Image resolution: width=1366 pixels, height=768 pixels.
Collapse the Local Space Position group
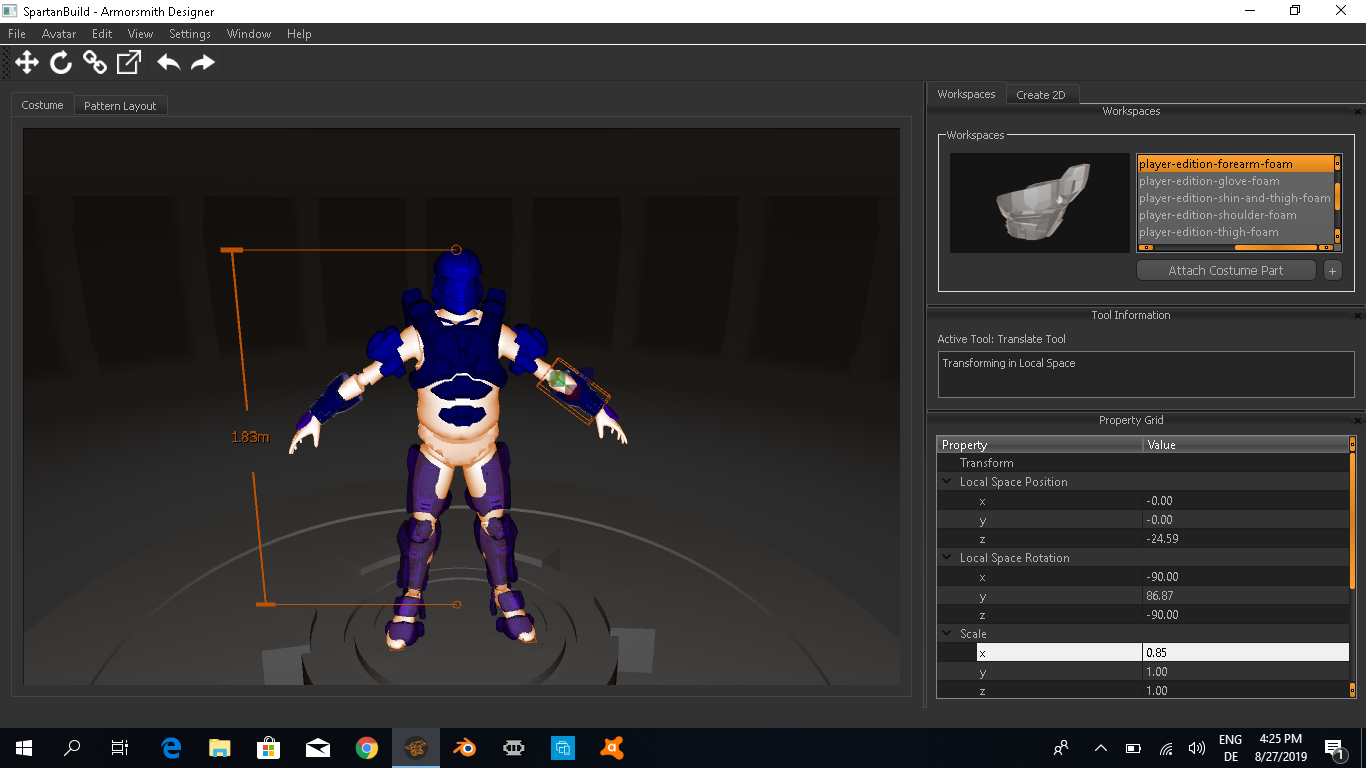click(x=947, y=482)
